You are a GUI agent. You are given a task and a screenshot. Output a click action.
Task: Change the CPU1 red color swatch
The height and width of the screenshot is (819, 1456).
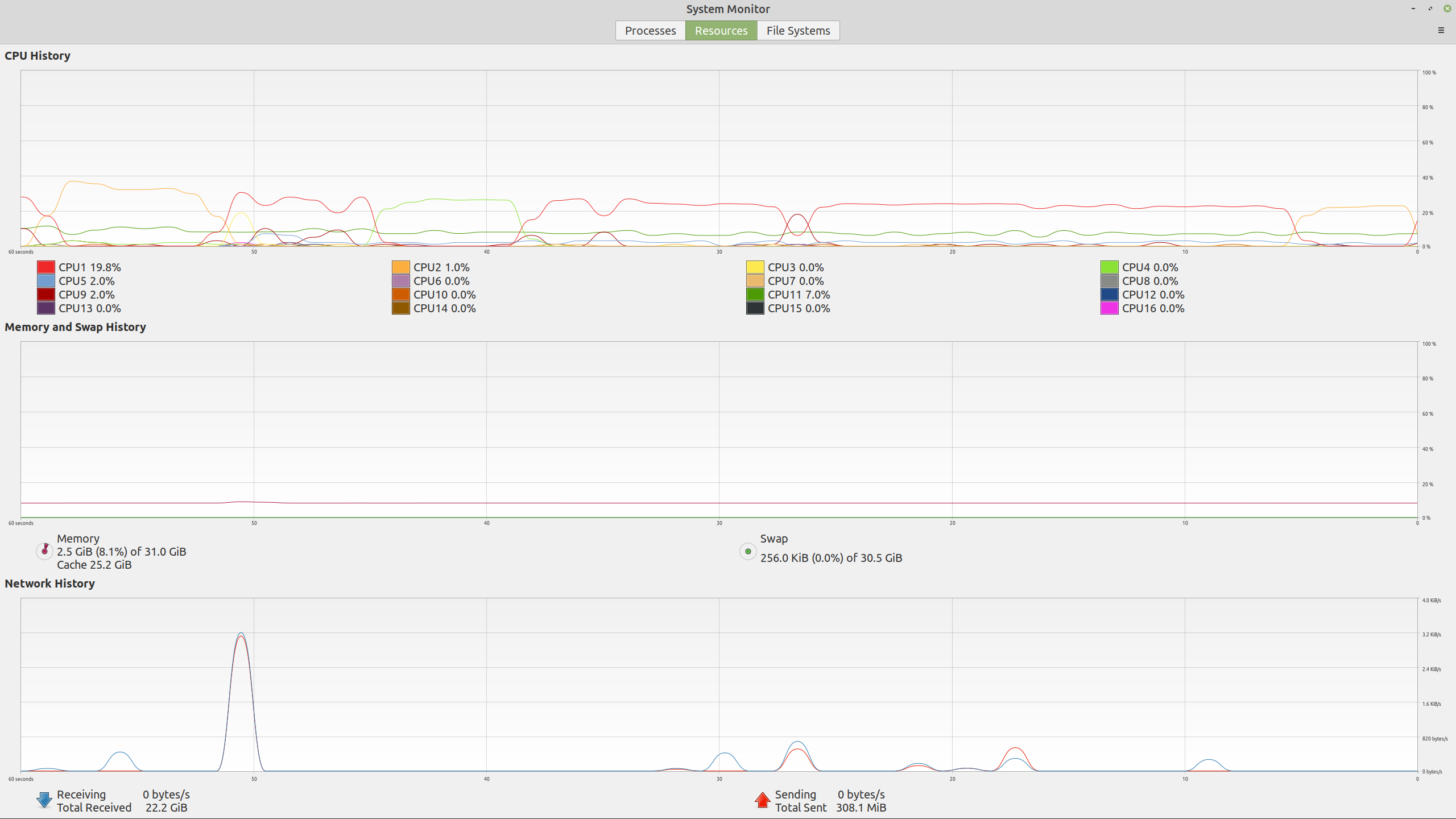tap(46, 267)
